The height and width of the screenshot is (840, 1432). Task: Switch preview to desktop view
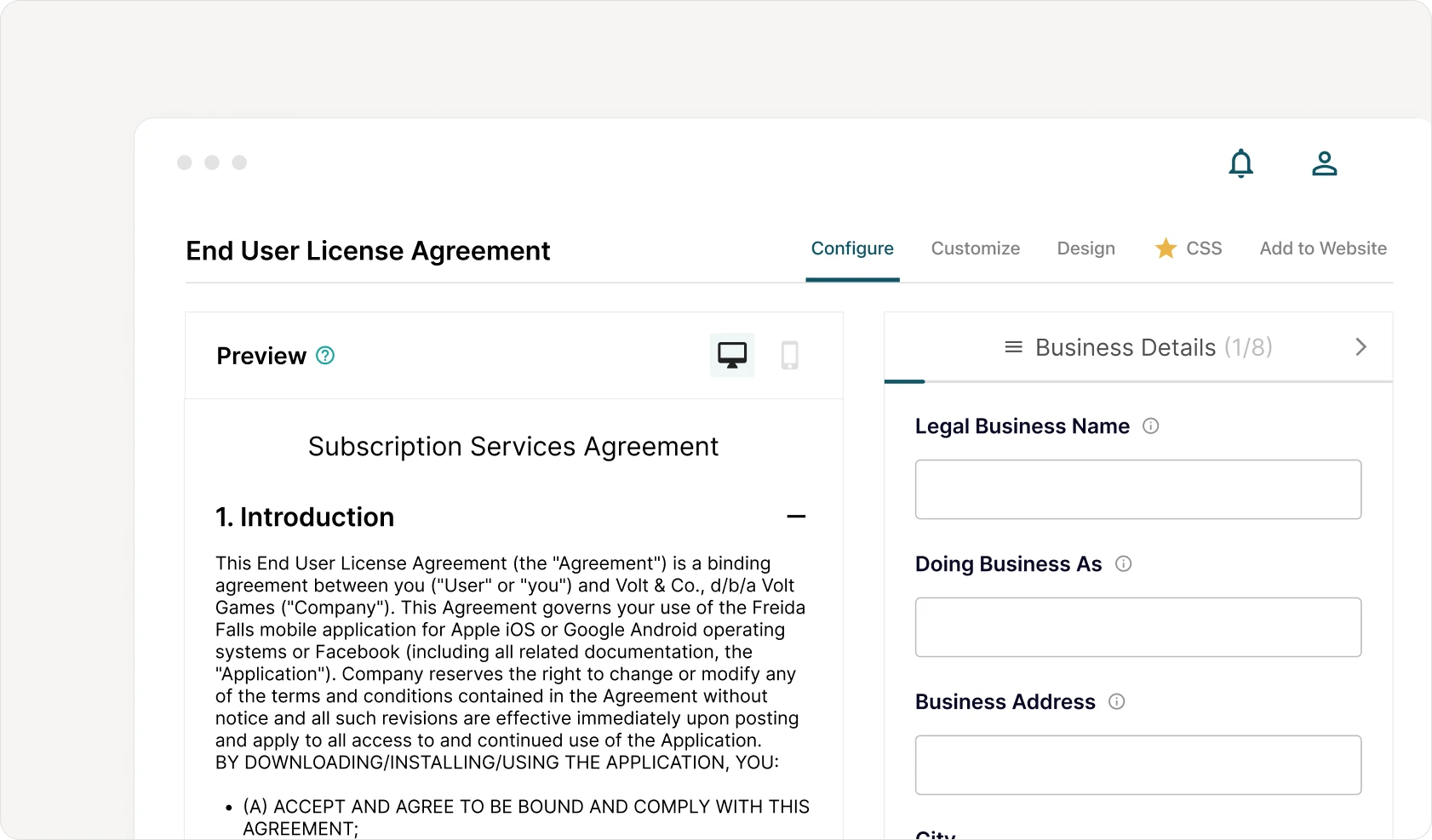tap(732, 355)
